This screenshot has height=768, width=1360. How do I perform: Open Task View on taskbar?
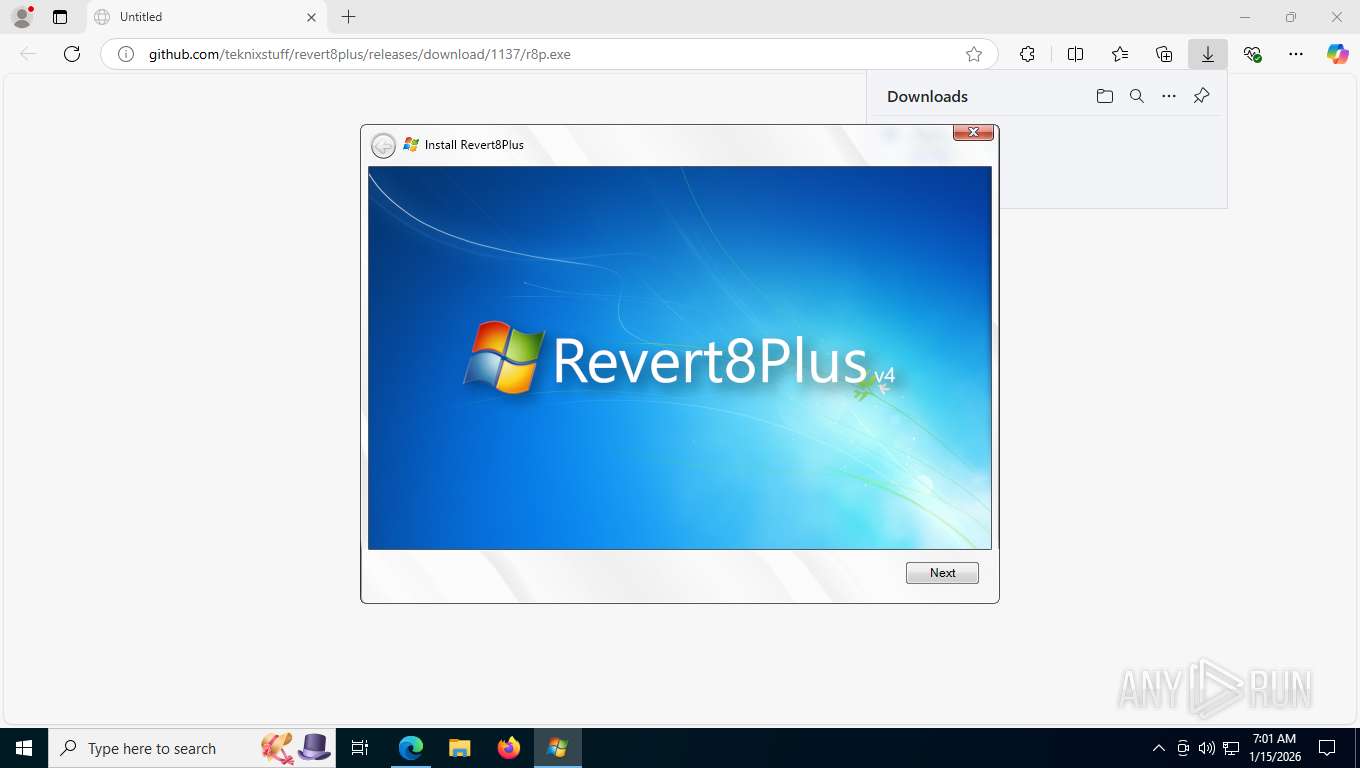coord(360,748)
